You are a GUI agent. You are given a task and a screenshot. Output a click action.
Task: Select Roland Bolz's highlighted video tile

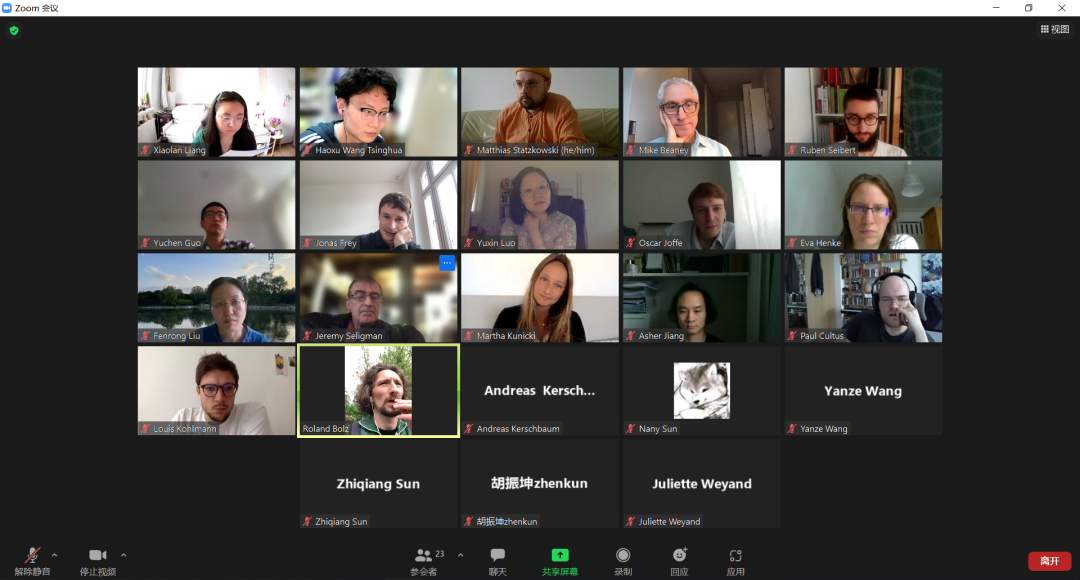[378, 391]
